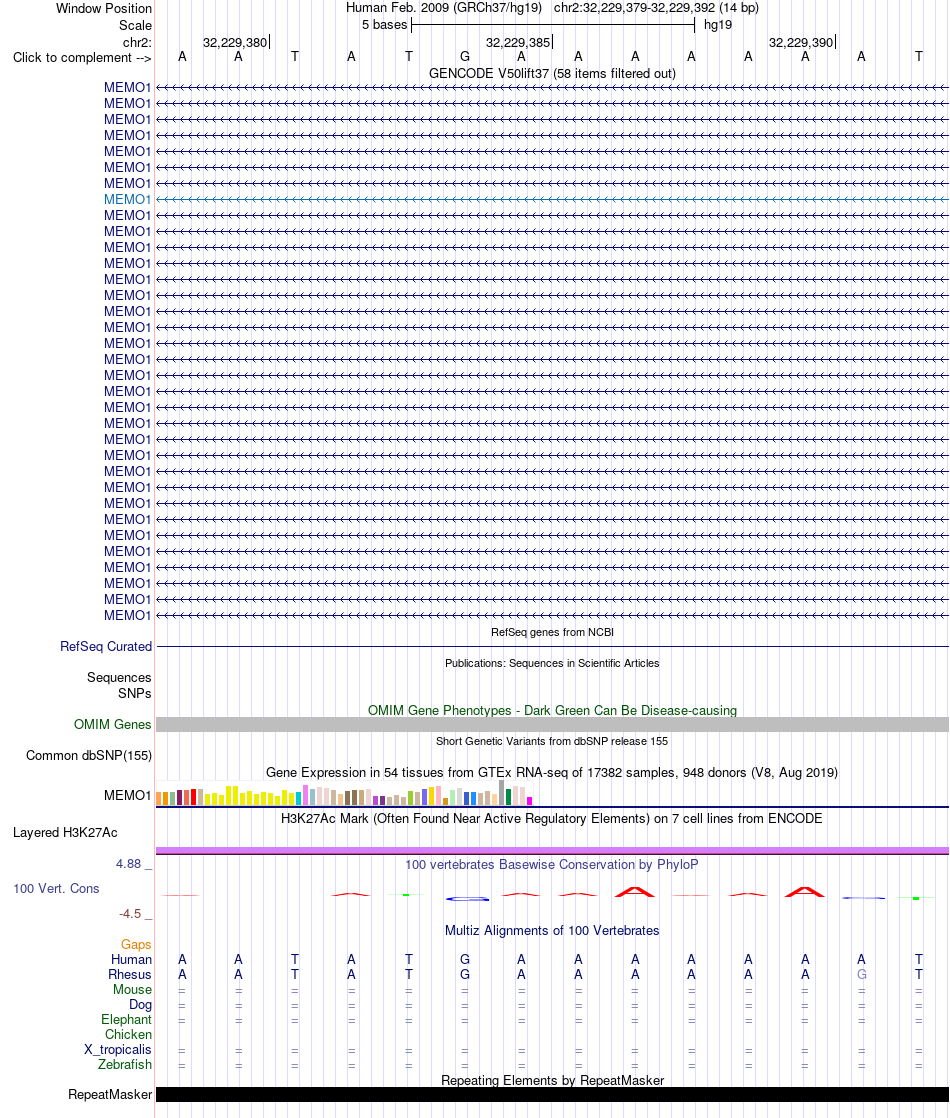Click the 'hg19' text beside the scale bar
The image size is (950, 1118).
tap(717, 24)
